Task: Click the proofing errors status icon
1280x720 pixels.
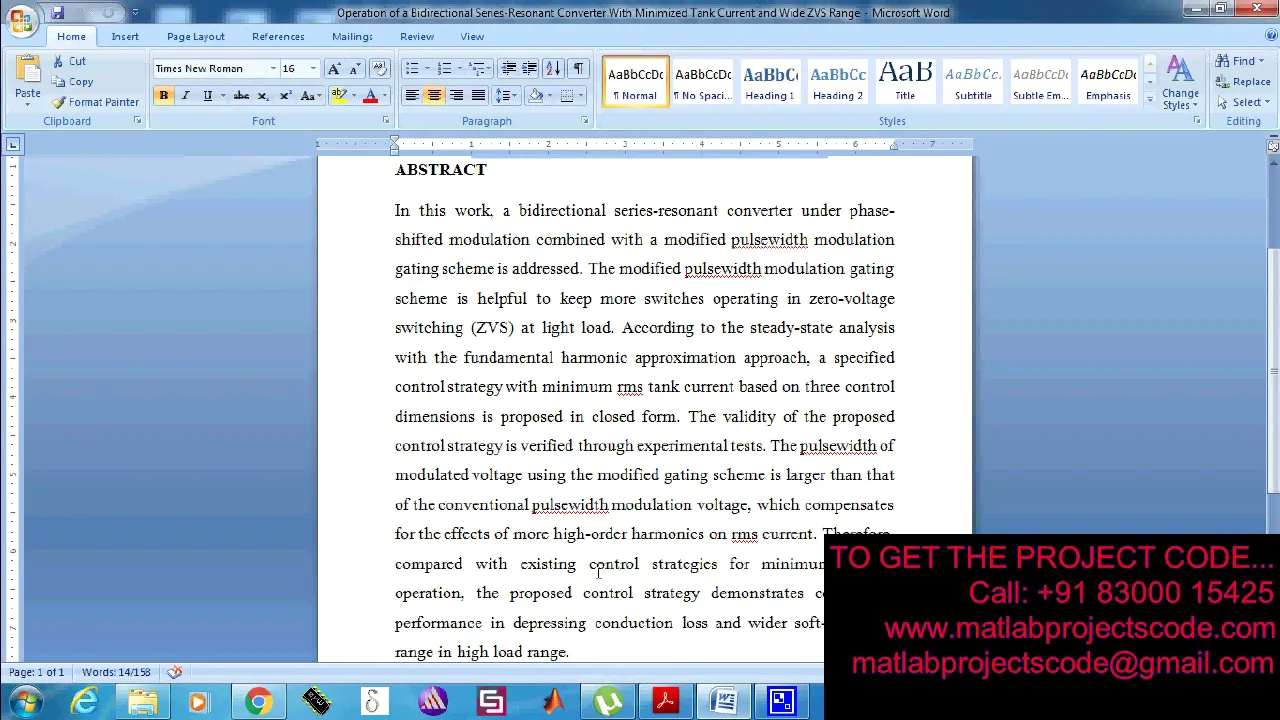Action: 175,672
